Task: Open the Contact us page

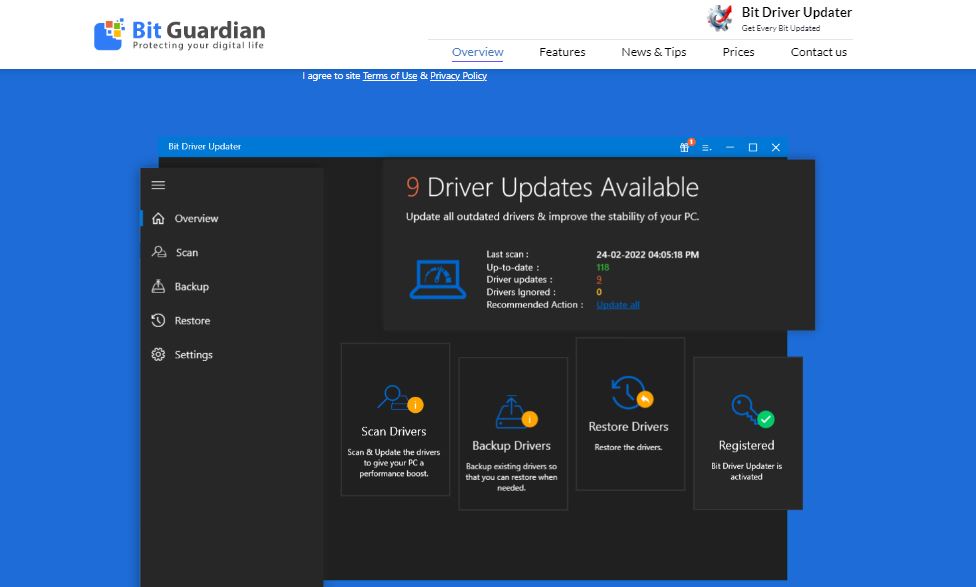Action: 819,52
